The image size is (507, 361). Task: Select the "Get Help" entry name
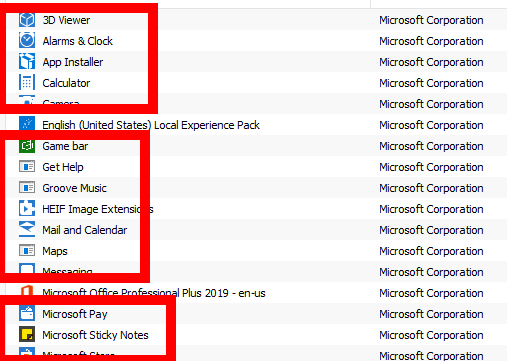pyautogui.click(x=63, y=167)
